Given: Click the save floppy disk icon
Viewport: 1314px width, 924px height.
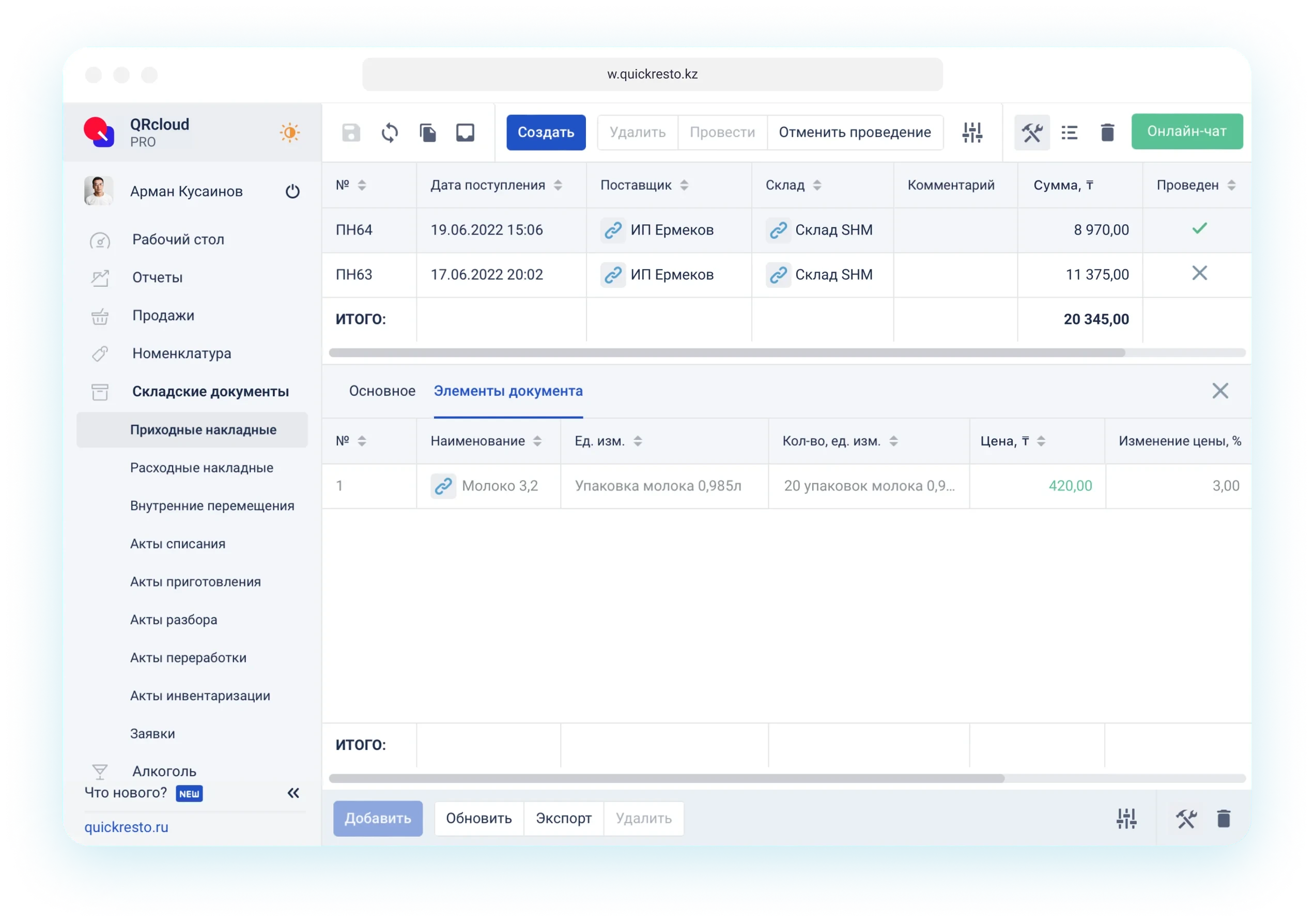Looking at the screenshot, I should [x=351, y=133].
